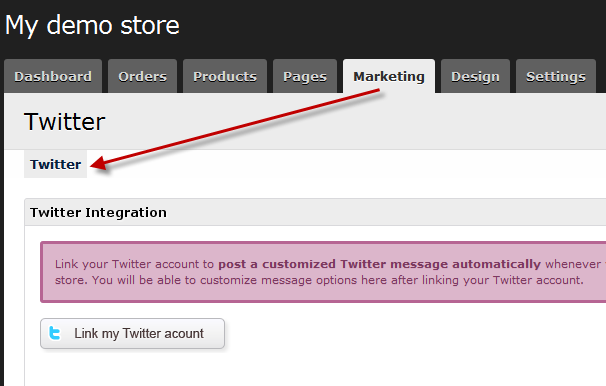606x386 pixels.
Task: Navigate to the Settings tab
Action: click(x=556, y=76)
